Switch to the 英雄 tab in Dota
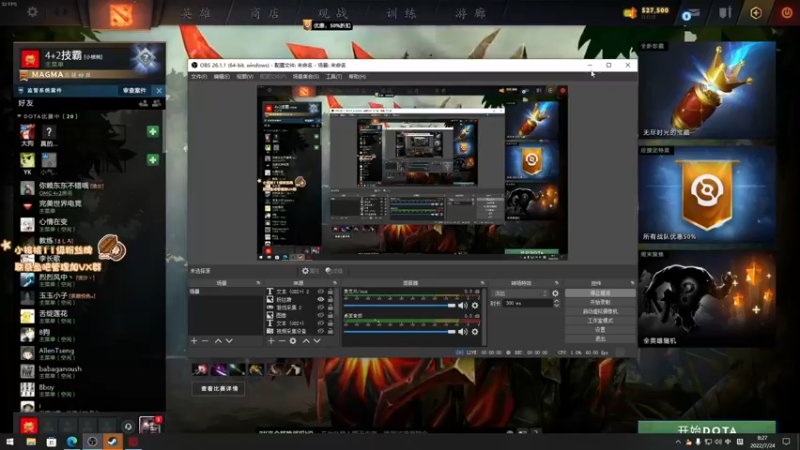 click(196, 13)
